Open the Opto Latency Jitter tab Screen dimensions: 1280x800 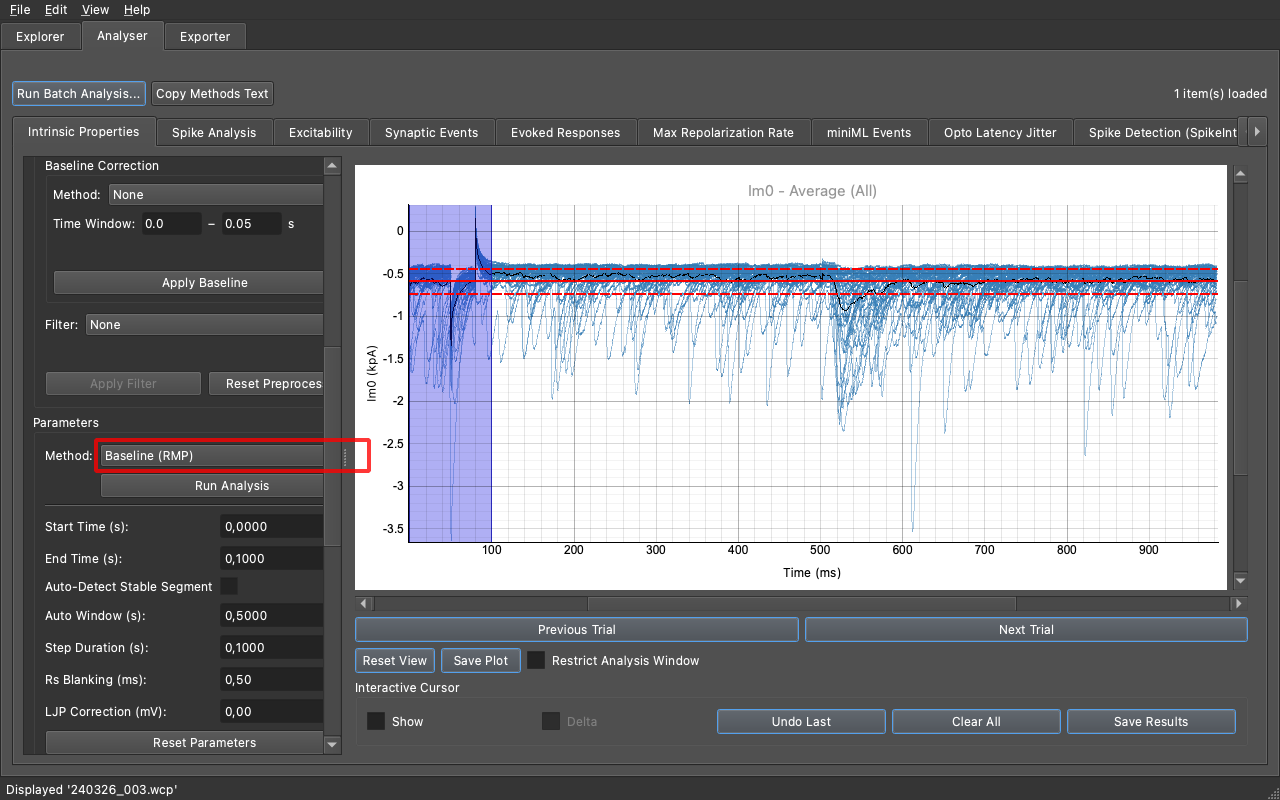[x=1000, y=132]
